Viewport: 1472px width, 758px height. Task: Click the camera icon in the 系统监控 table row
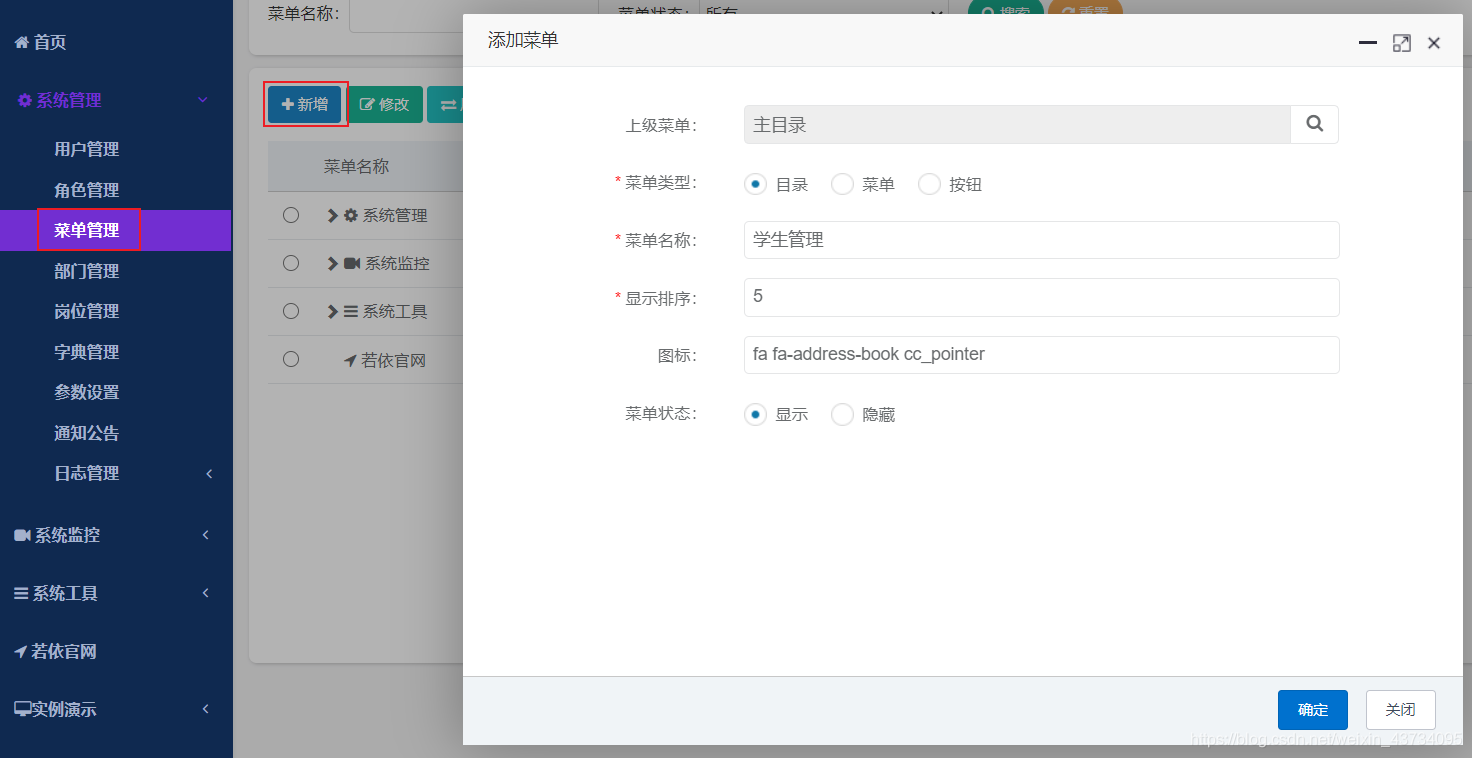tap(352, 263)
